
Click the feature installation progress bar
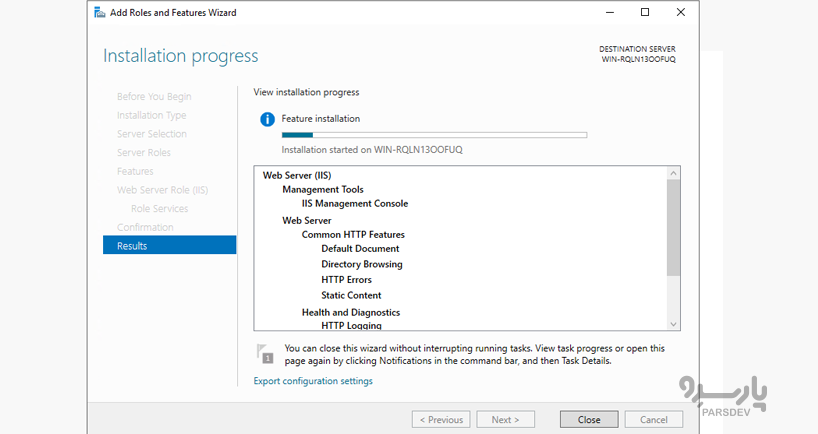[435, 135]
